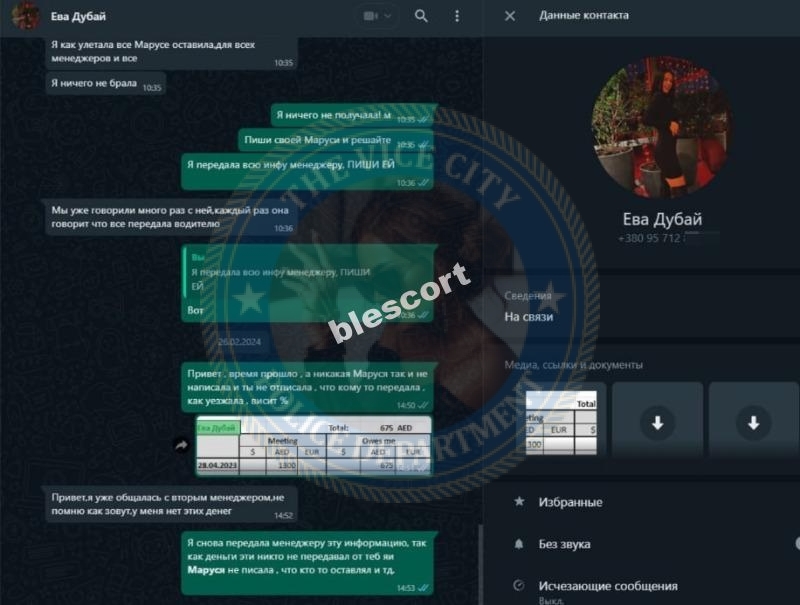Open the three-dot chat menu
Screen dimensions: 800x605
point(457,16)
